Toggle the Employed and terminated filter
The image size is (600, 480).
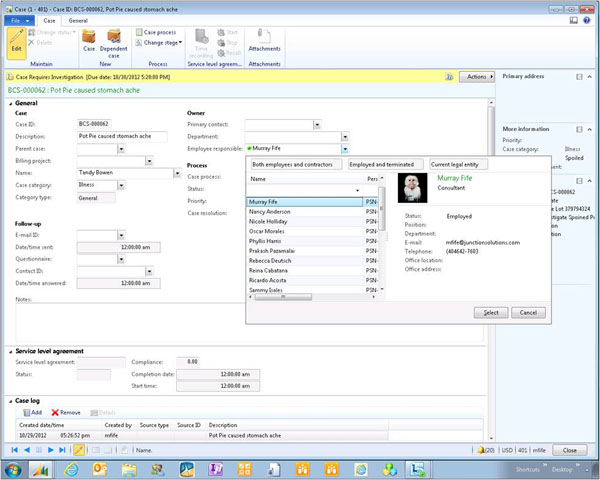tap(384, 164)
